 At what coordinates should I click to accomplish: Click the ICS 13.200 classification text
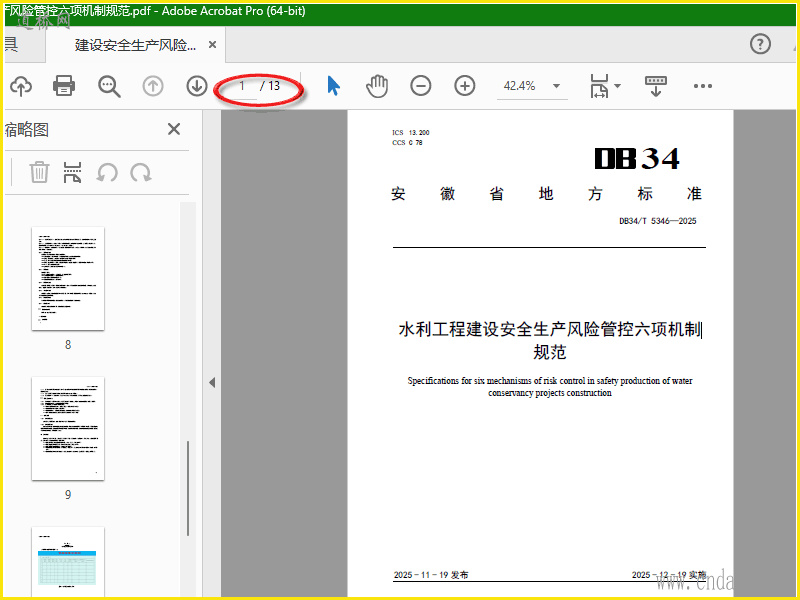(x=411, y=133)
